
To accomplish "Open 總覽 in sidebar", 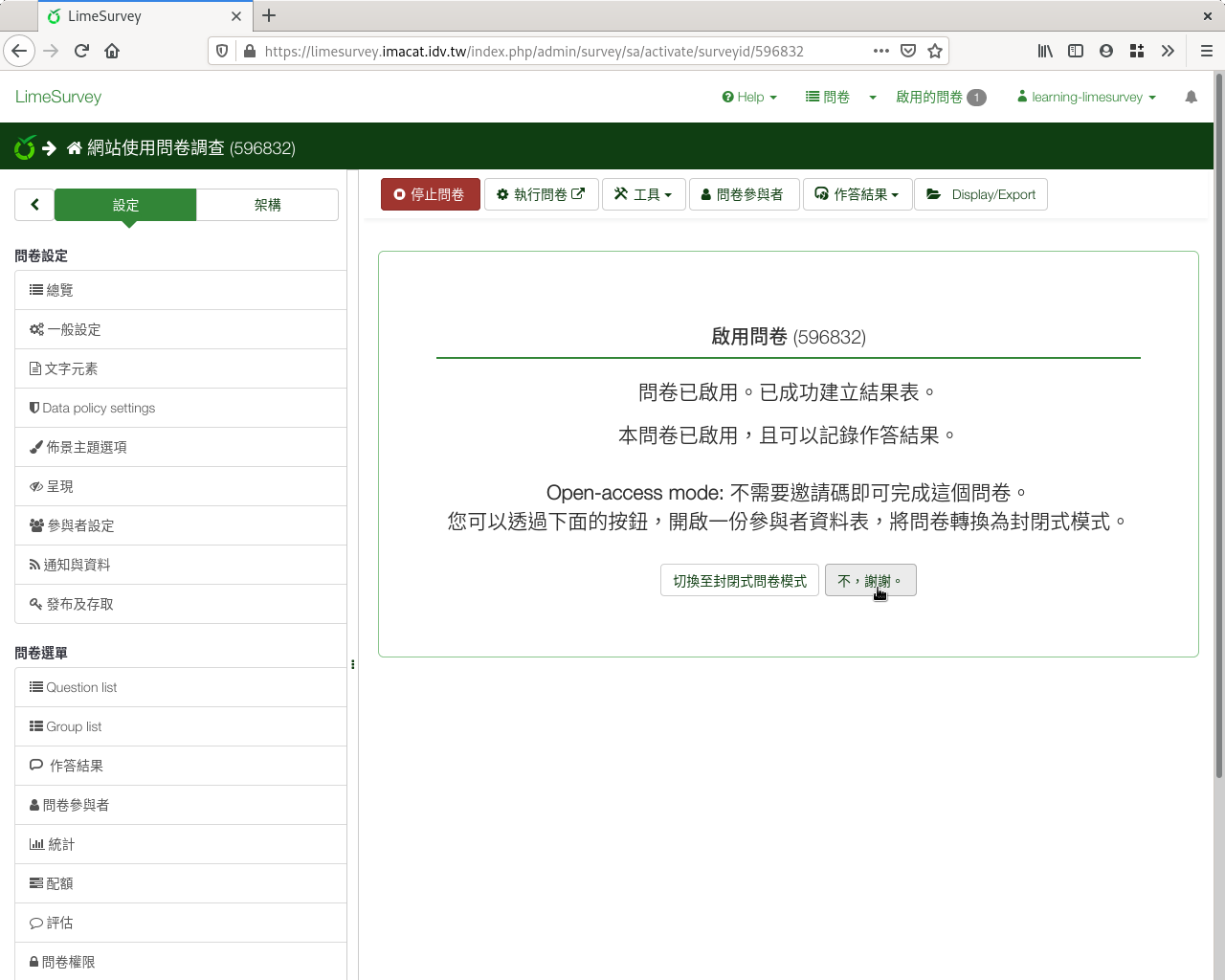I will tap(181, 290).
